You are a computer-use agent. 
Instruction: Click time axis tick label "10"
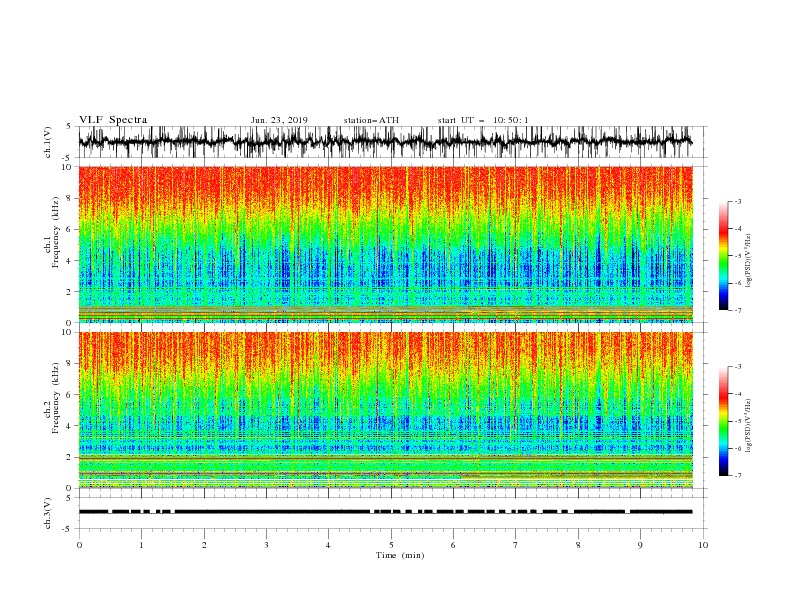pyautogui.click(x=703, y=545)
